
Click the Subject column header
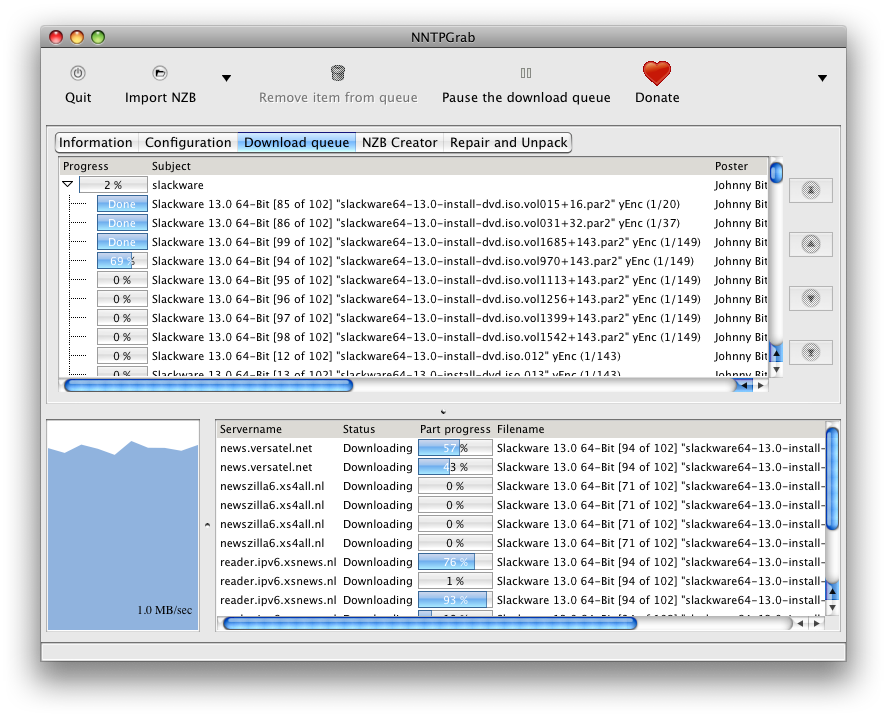171,166
